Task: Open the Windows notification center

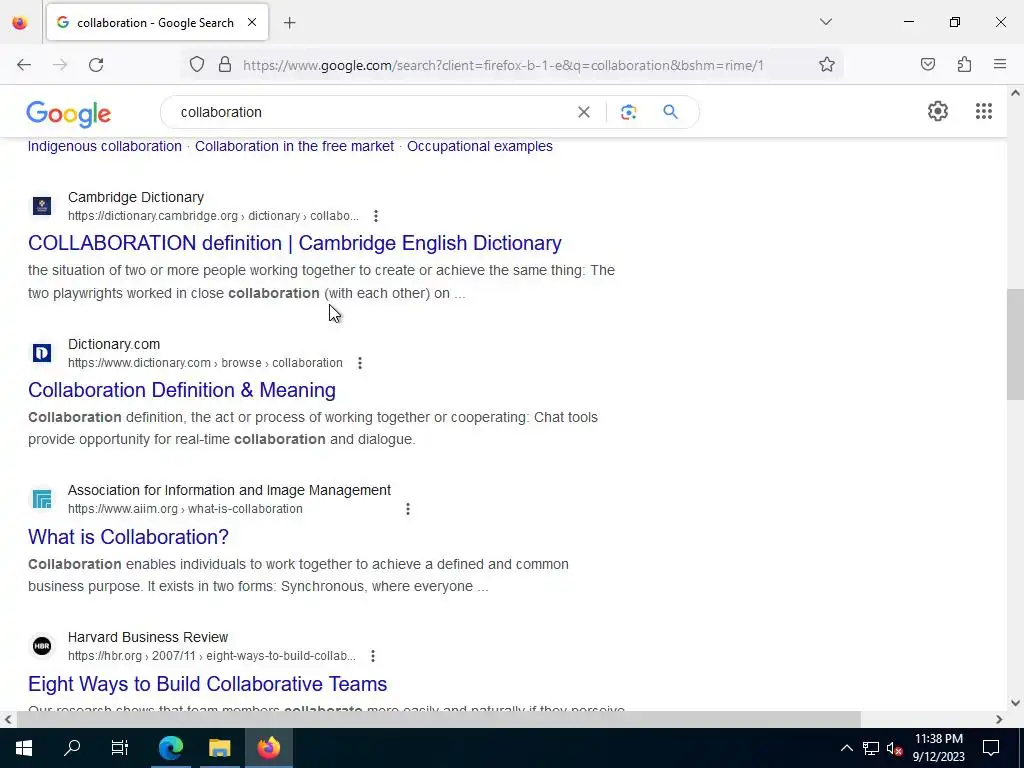Action: (991, 748)
